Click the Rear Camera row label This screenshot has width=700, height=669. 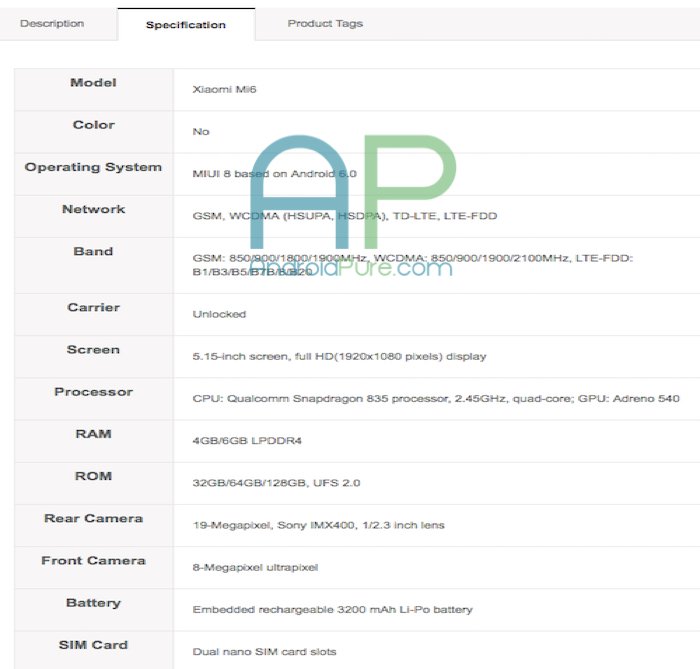(93, 518)
